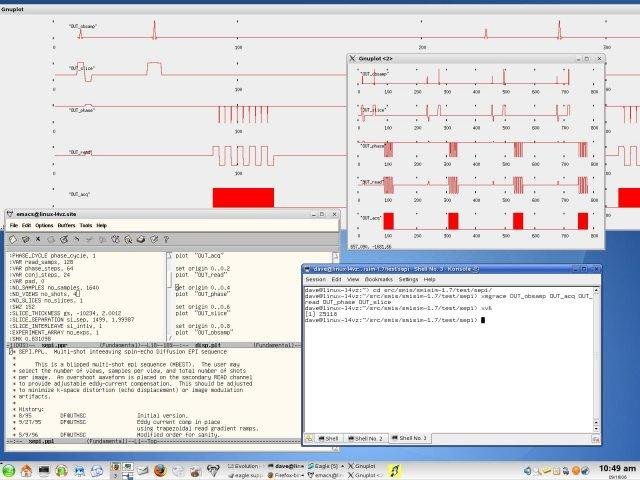The height and width of the screenshot is (480, 640).
Task: Click the Eagle (5) taskbar entry
Action: 324,466
